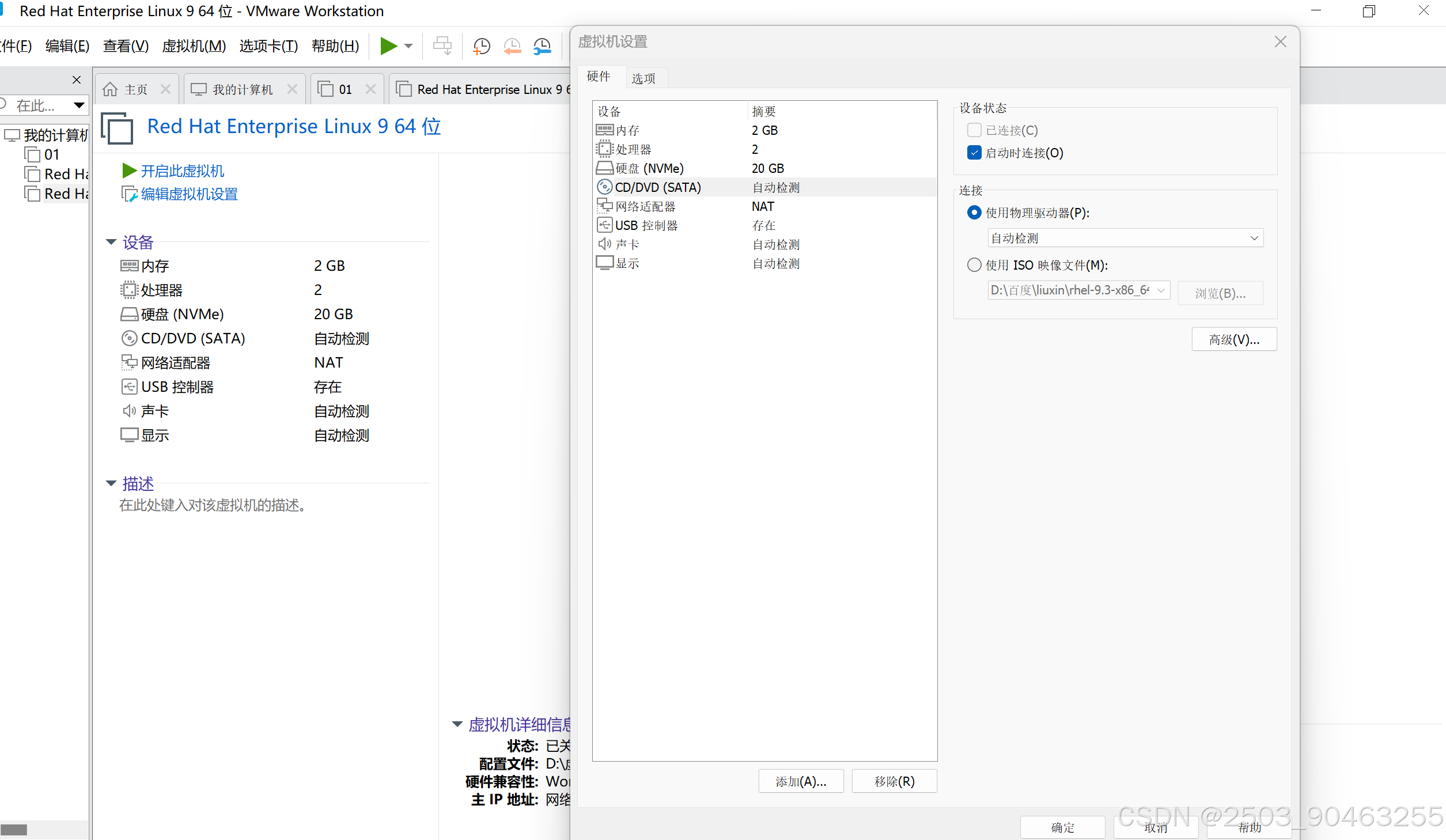This screenshot has width=1446, height=840.
Task: Open the 虚拟机(M) menu
Action: 194,46
